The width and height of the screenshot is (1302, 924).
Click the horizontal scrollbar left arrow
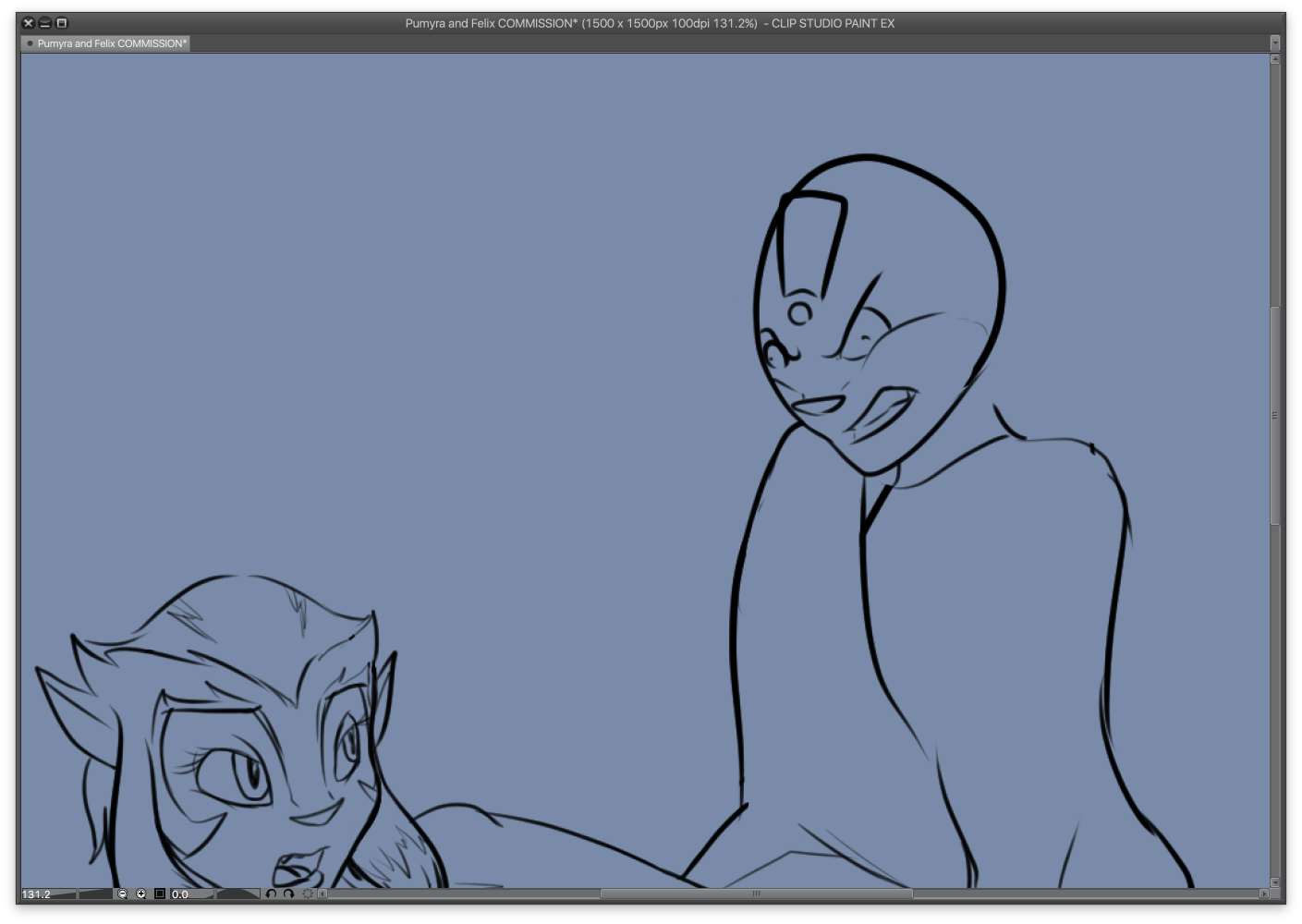(322, 894)
